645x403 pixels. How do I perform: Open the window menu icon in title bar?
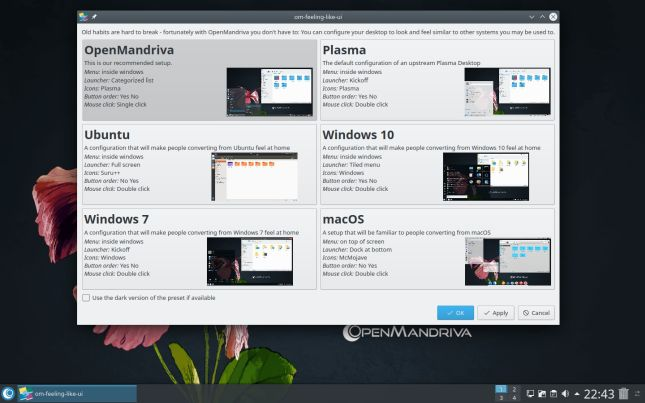(x=84, y=17)
